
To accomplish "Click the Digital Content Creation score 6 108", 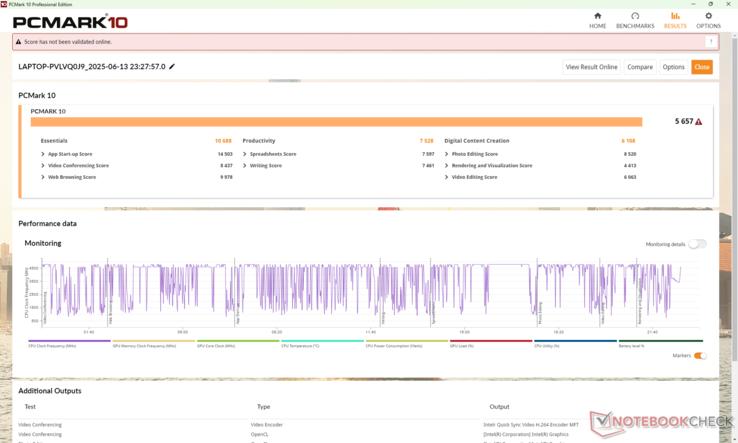I will click(x=628, y=141).
